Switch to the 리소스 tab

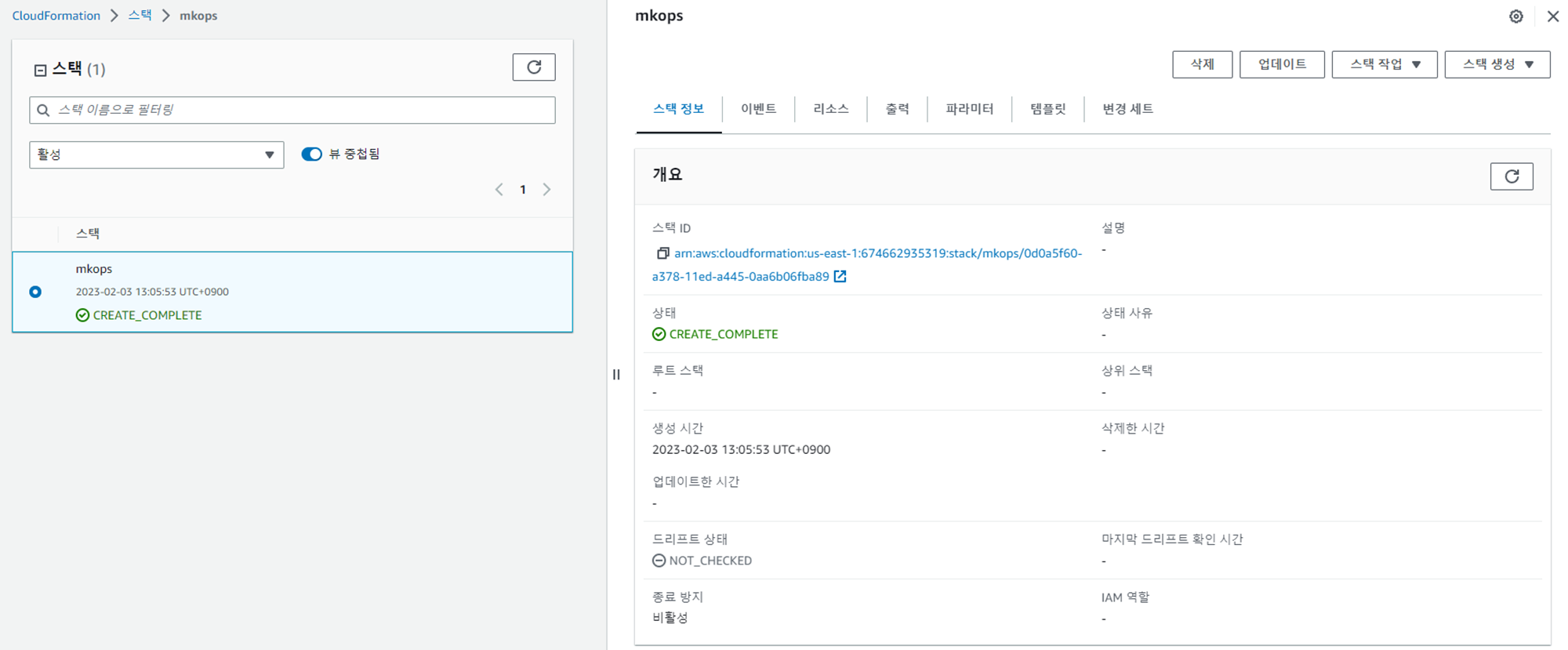pos(831,109)
